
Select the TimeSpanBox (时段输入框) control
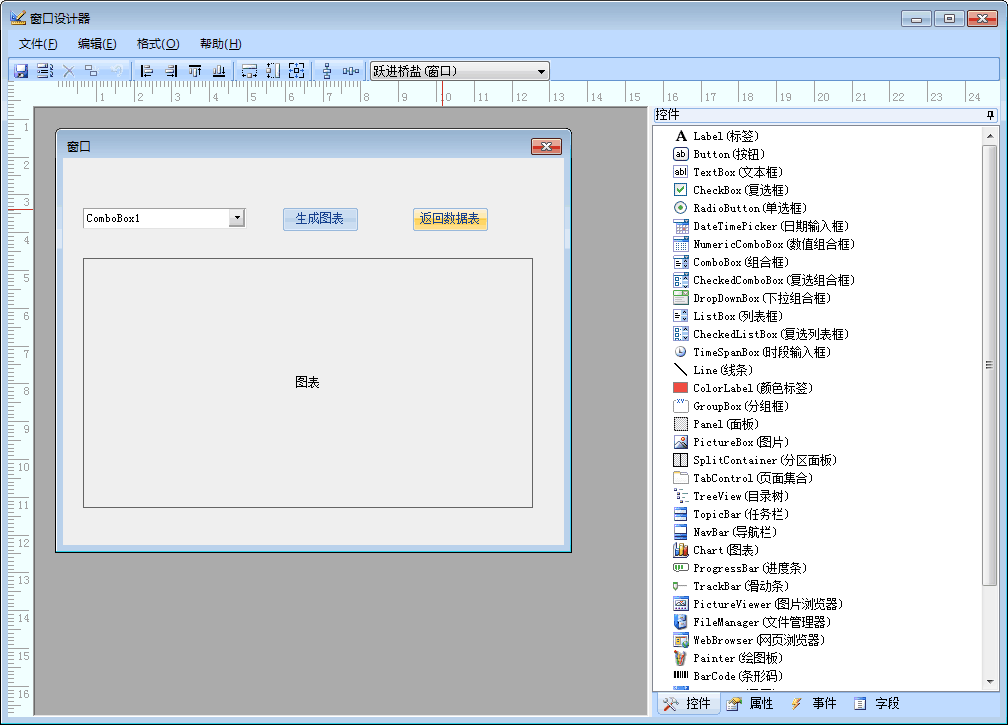752,352
